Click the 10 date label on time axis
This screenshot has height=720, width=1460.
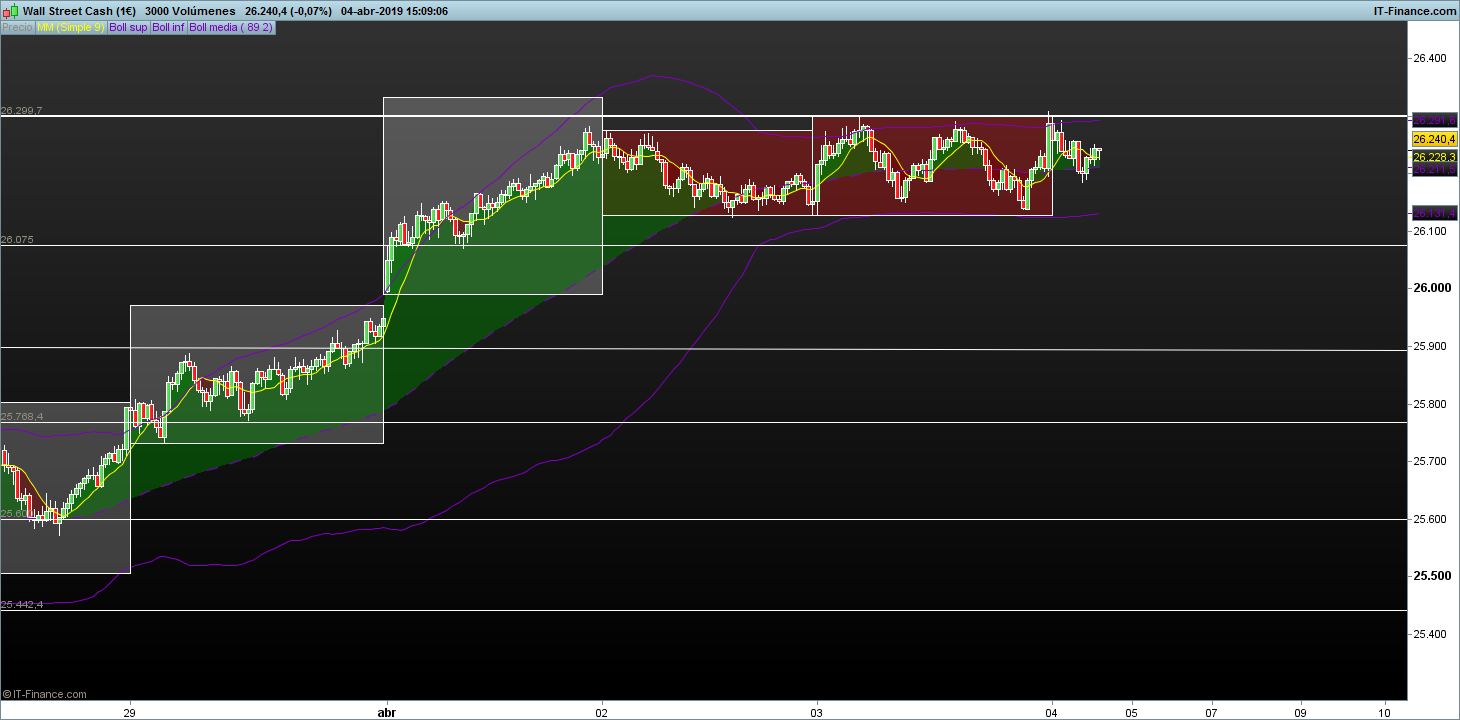1384,714
